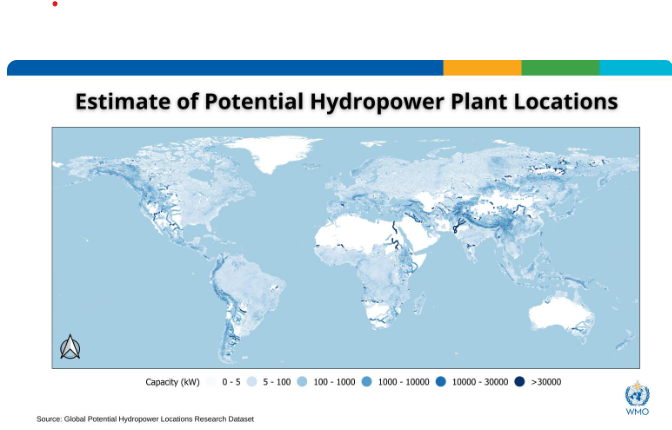672x430 pixels.
Task: Click the dark blue header bar segment
Action: coord(225,68)
